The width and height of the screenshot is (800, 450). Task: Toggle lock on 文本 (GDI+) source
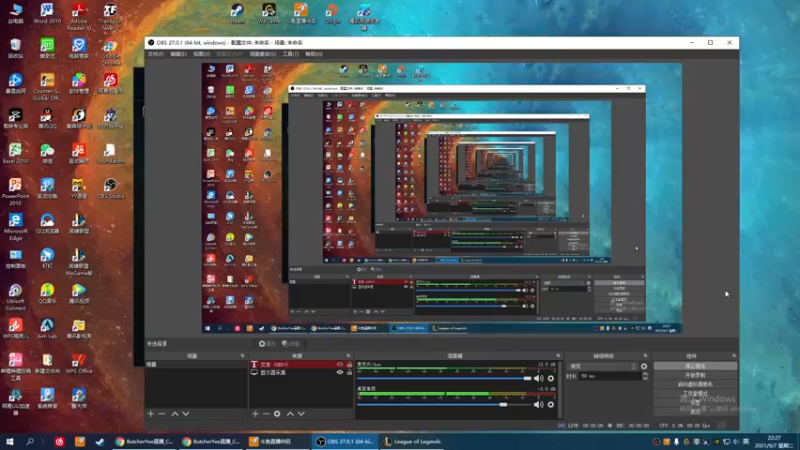[349, 364]
